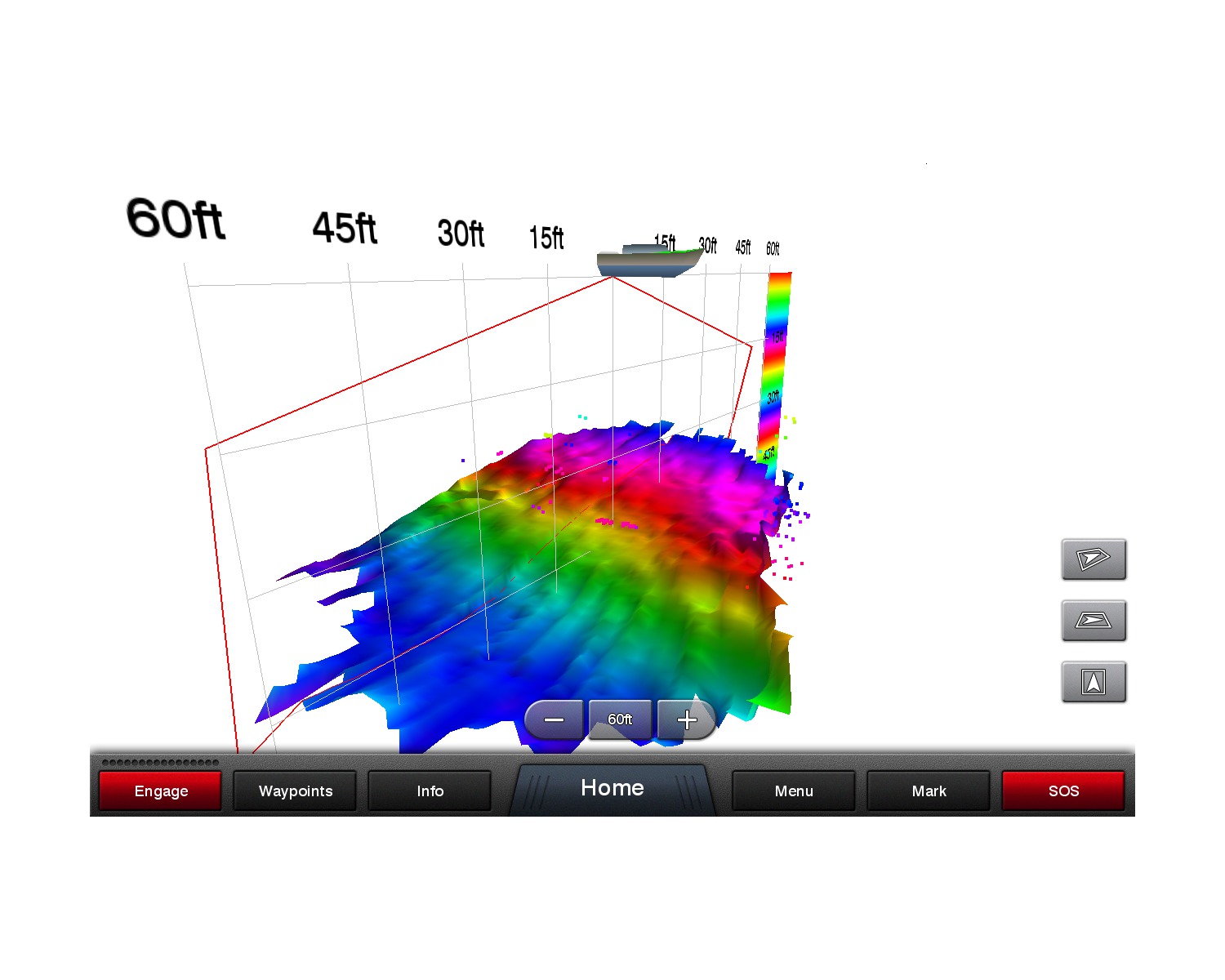
Task: Select the top-down overhead view preset button
Action: (x=1094, y=682)
